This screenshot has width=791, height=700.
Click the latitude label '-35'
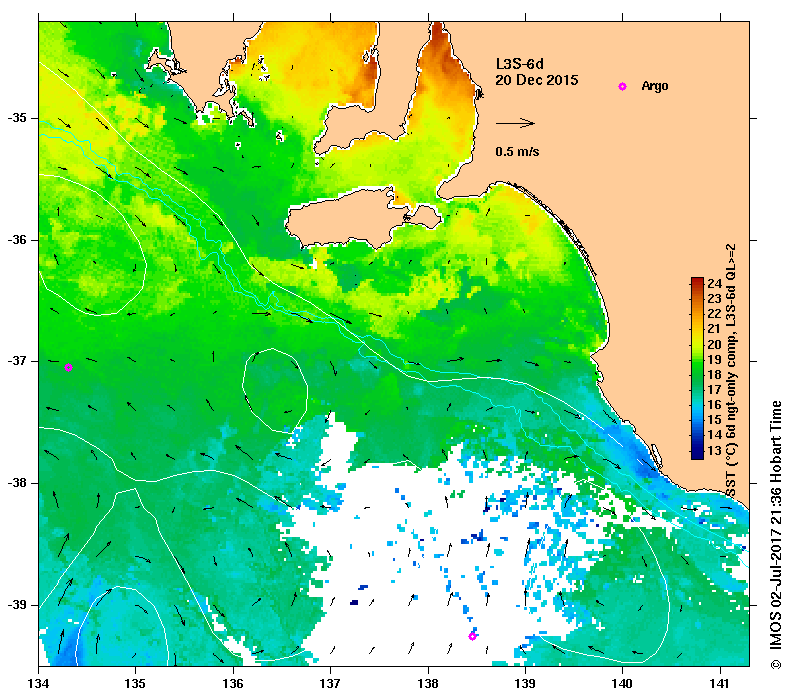click(x=17, y=118)
